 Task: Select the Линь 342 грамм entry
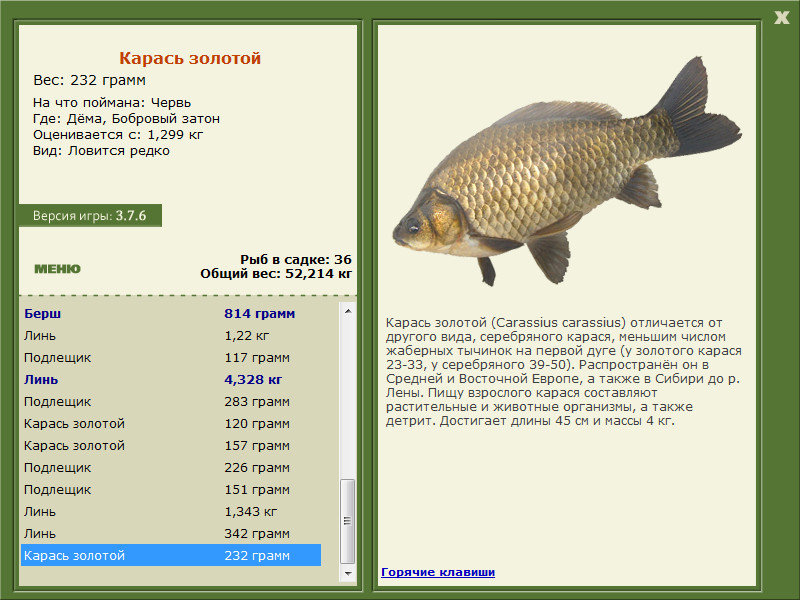(171, 533)
